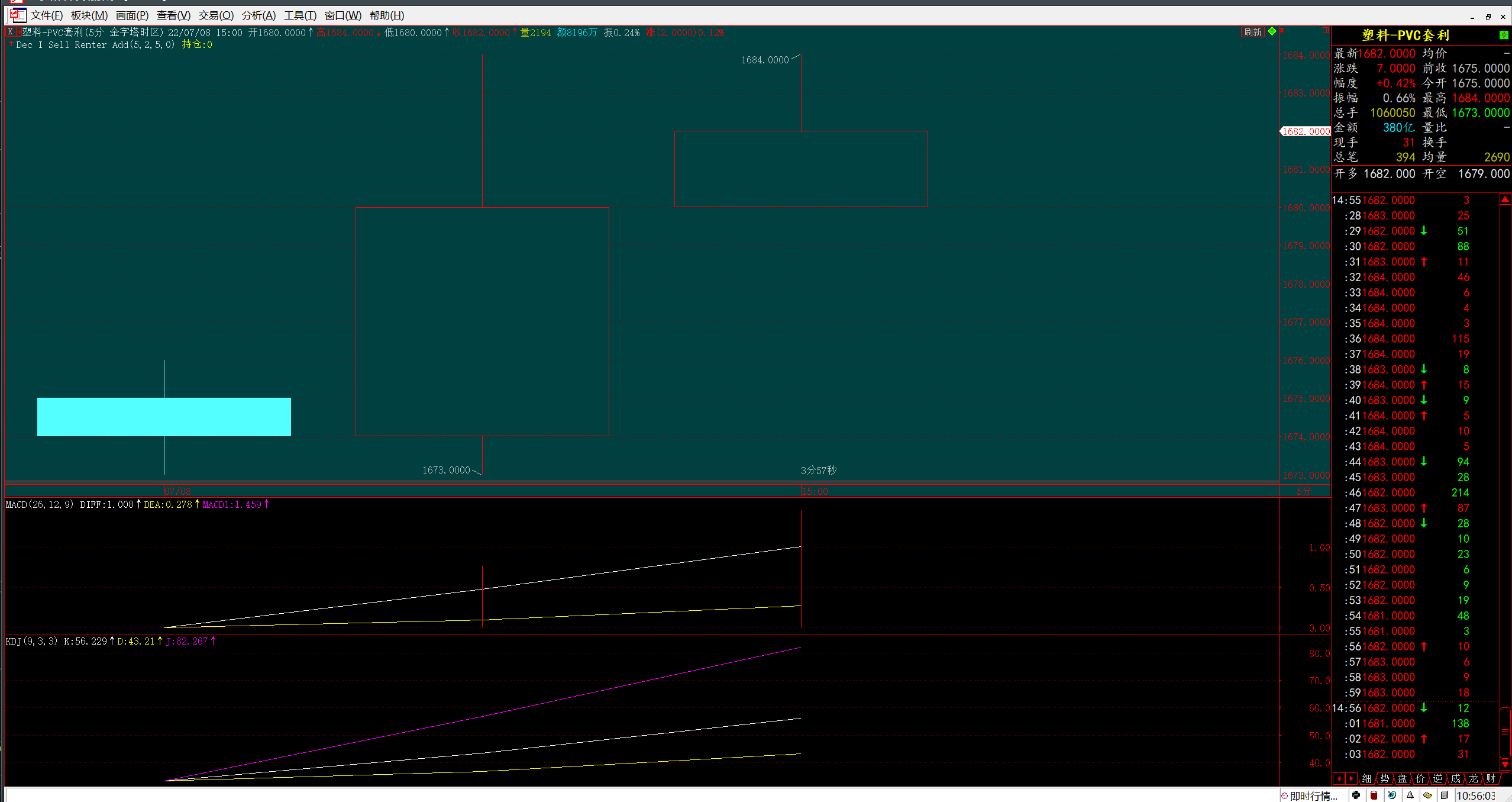The image size is (1512, 802).
Task: Switch to the 龙 tab
Action: (x=1473, y=778)
